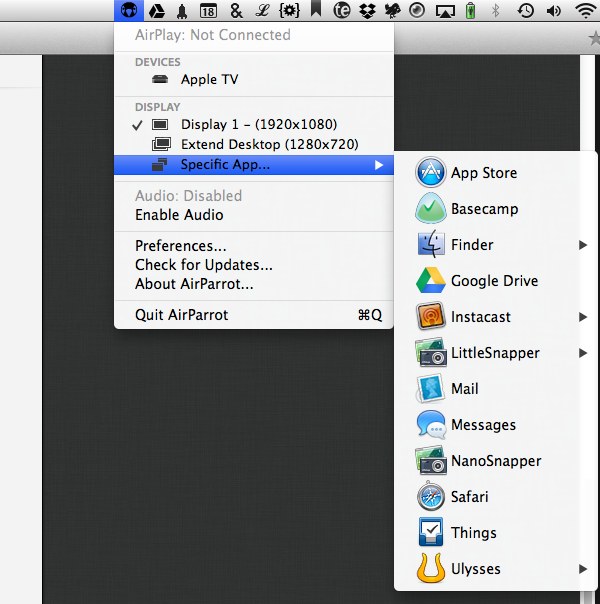Select Apple TV device
This screenshot has width=600, height=604.
(254, 79)
